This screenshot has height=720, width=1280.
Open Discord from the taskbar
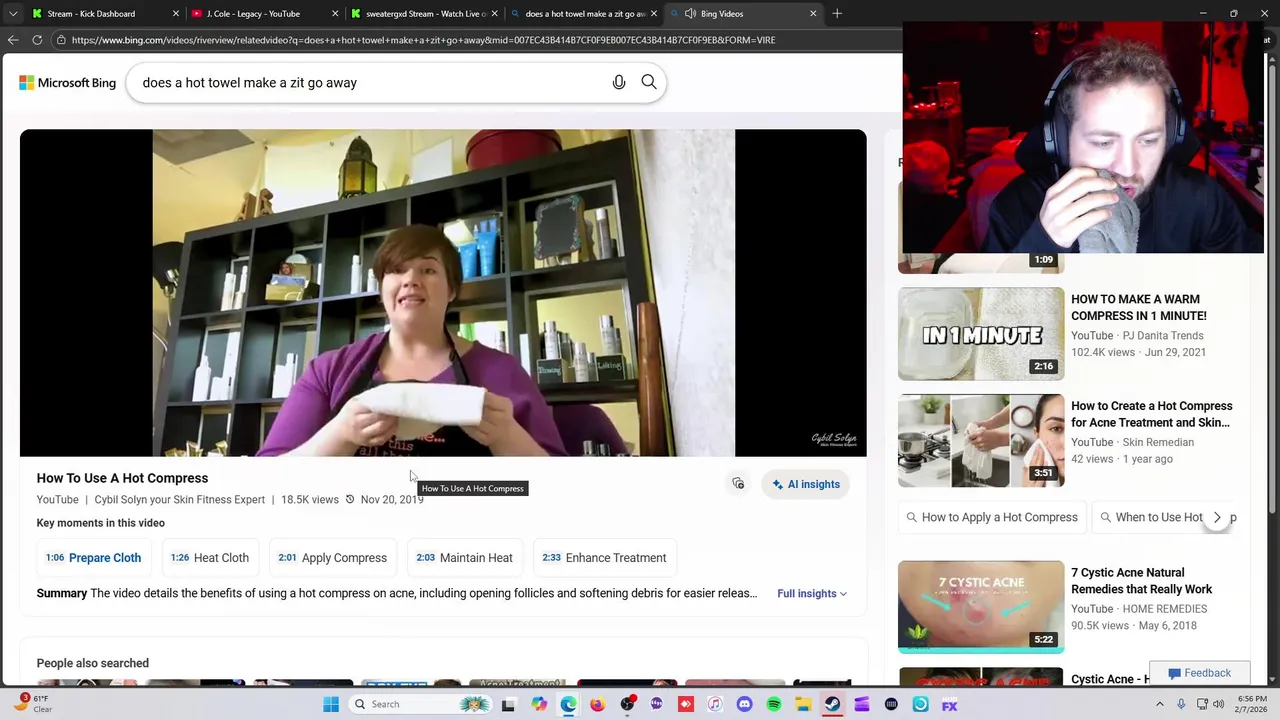744,704
